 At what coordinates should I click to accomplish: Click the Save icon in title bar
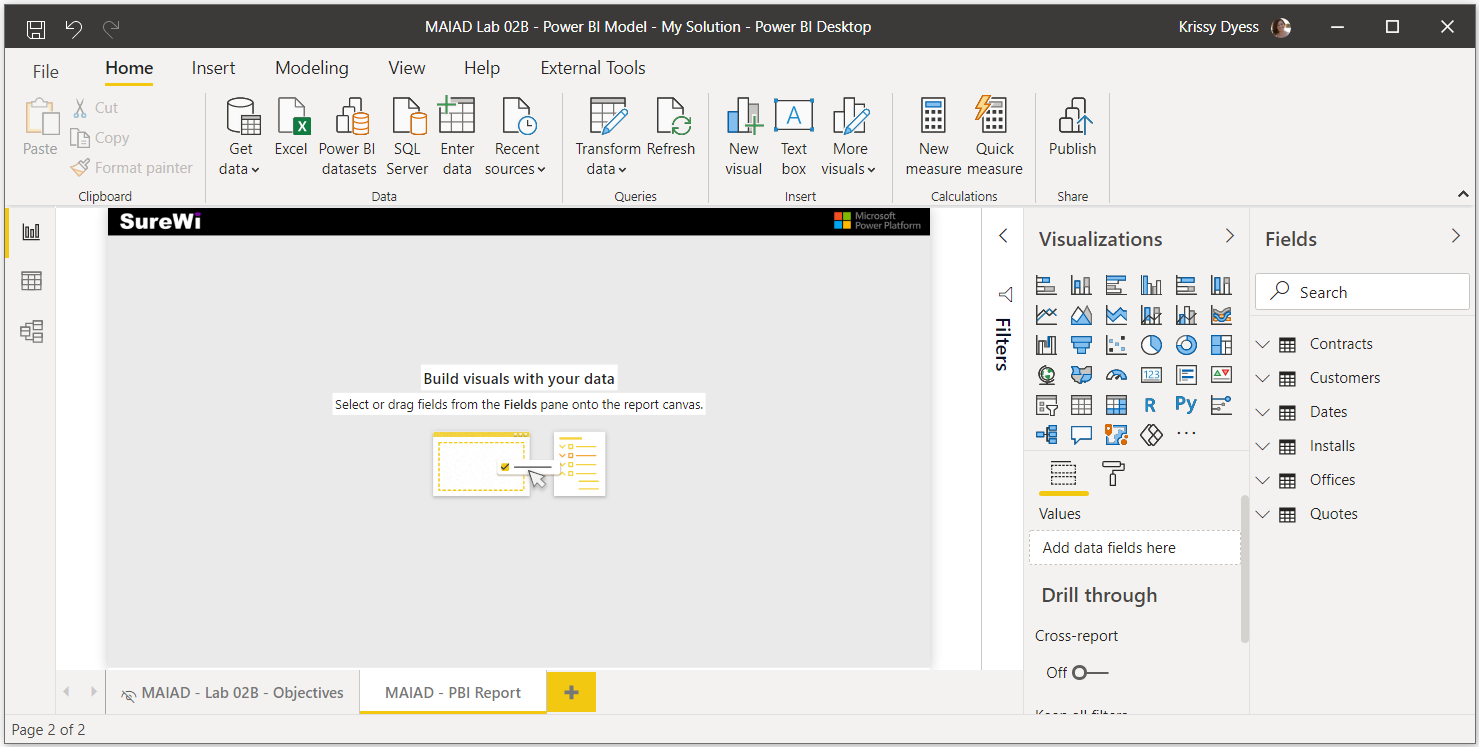coord(35,28)
